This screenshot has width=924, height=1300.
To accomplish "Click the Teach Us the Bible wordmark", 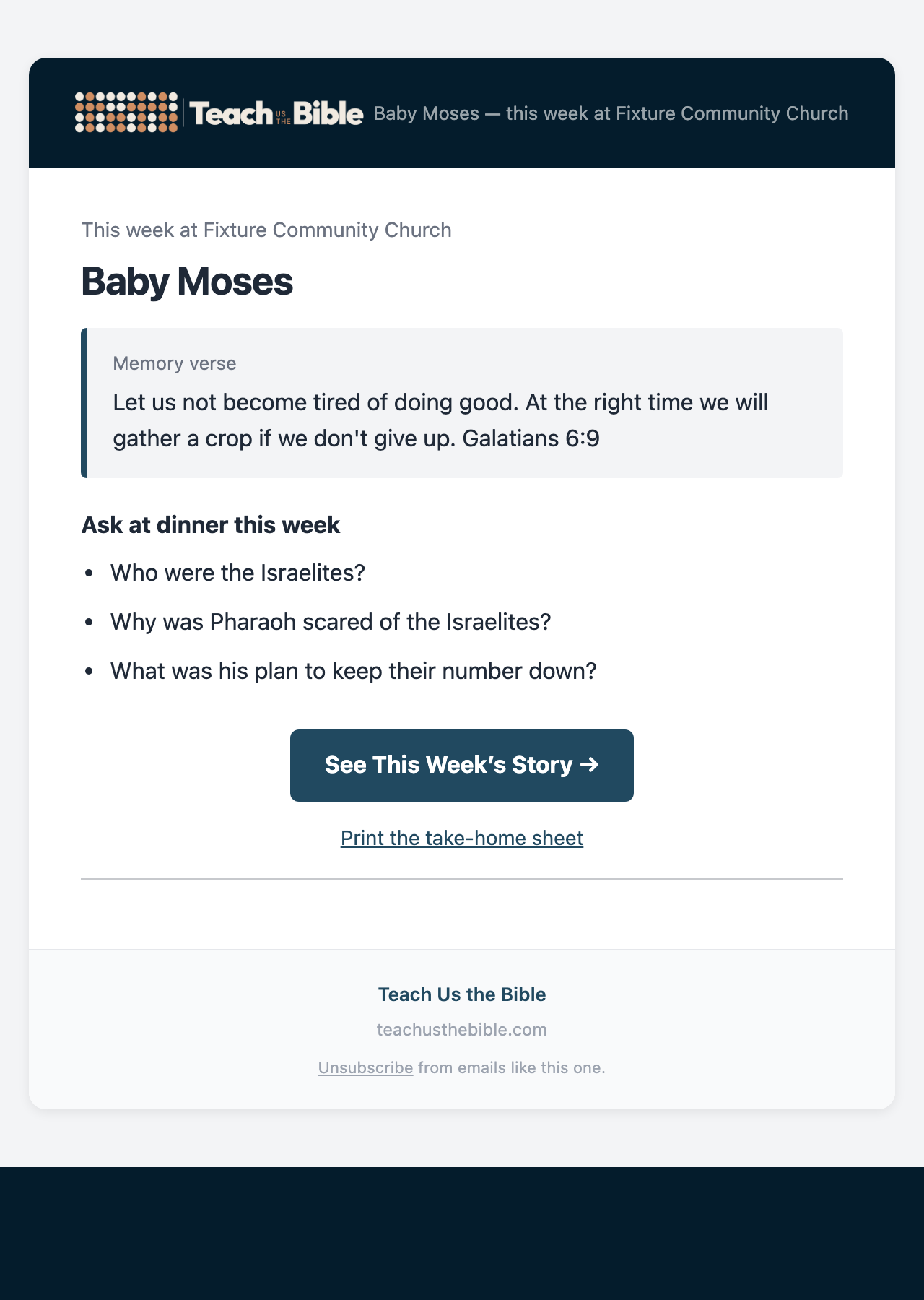I will tap(276, 113).
